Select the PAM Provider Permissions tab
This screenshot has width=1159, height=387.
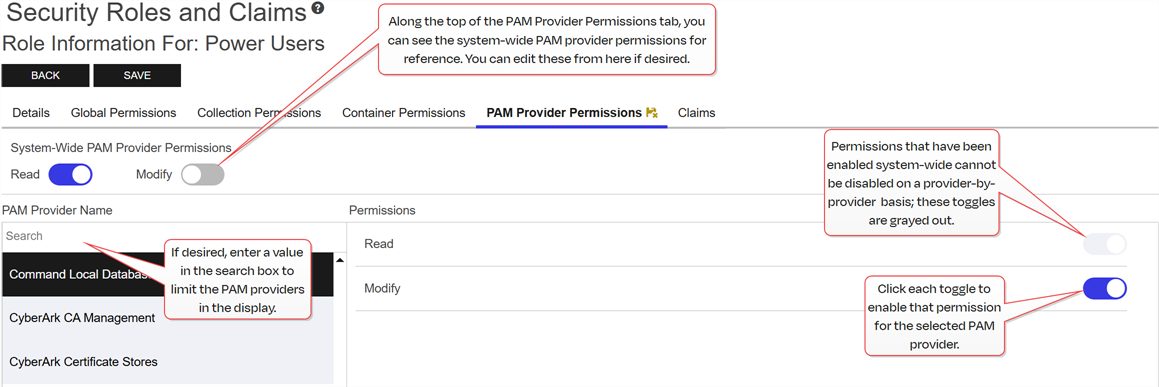[x=563, y=113]
